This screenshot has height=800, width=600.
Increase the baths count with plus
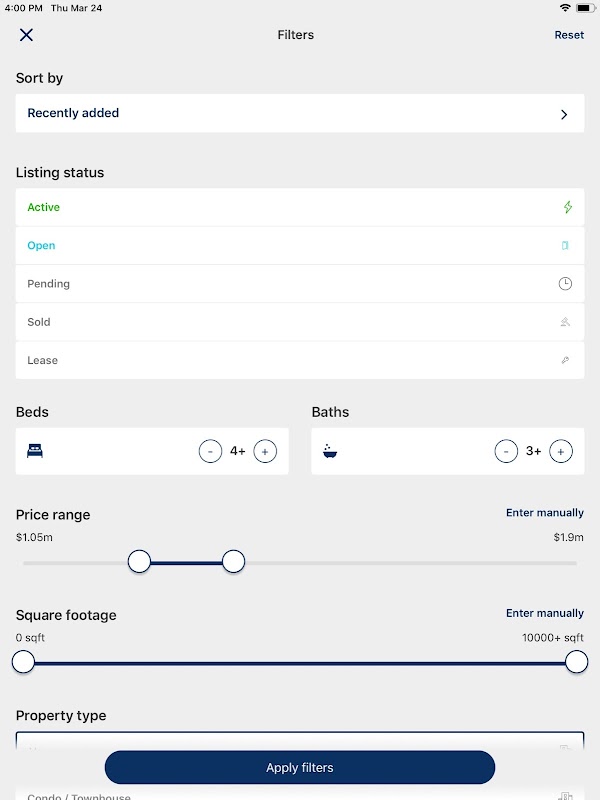562,451
